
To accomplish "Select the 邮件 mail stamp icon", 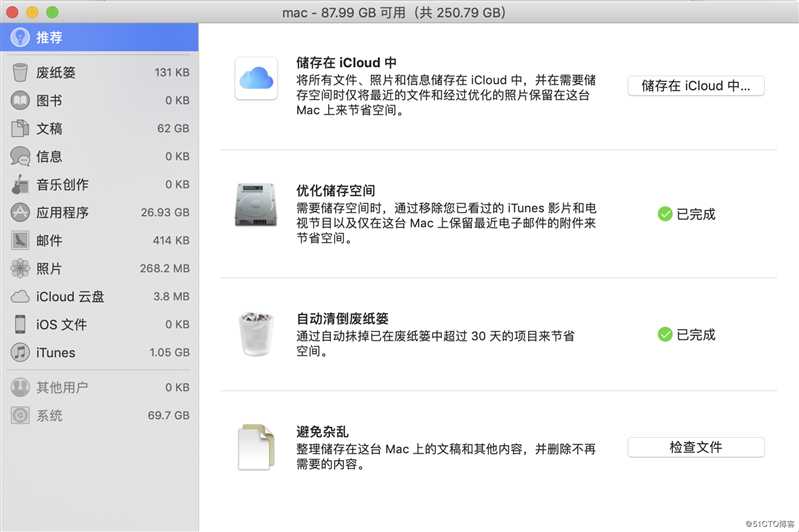I will (20, 240).
